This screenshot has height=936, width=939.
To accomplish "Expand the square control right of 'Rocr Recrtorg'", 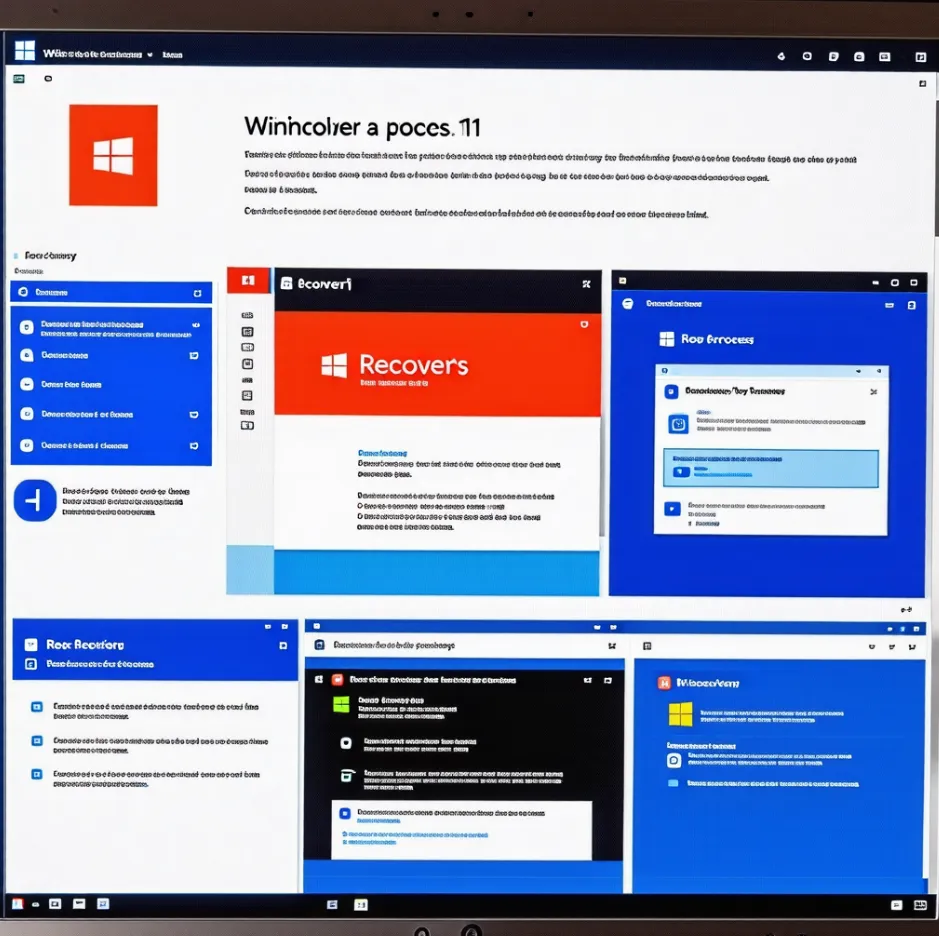I will (283, 646).
